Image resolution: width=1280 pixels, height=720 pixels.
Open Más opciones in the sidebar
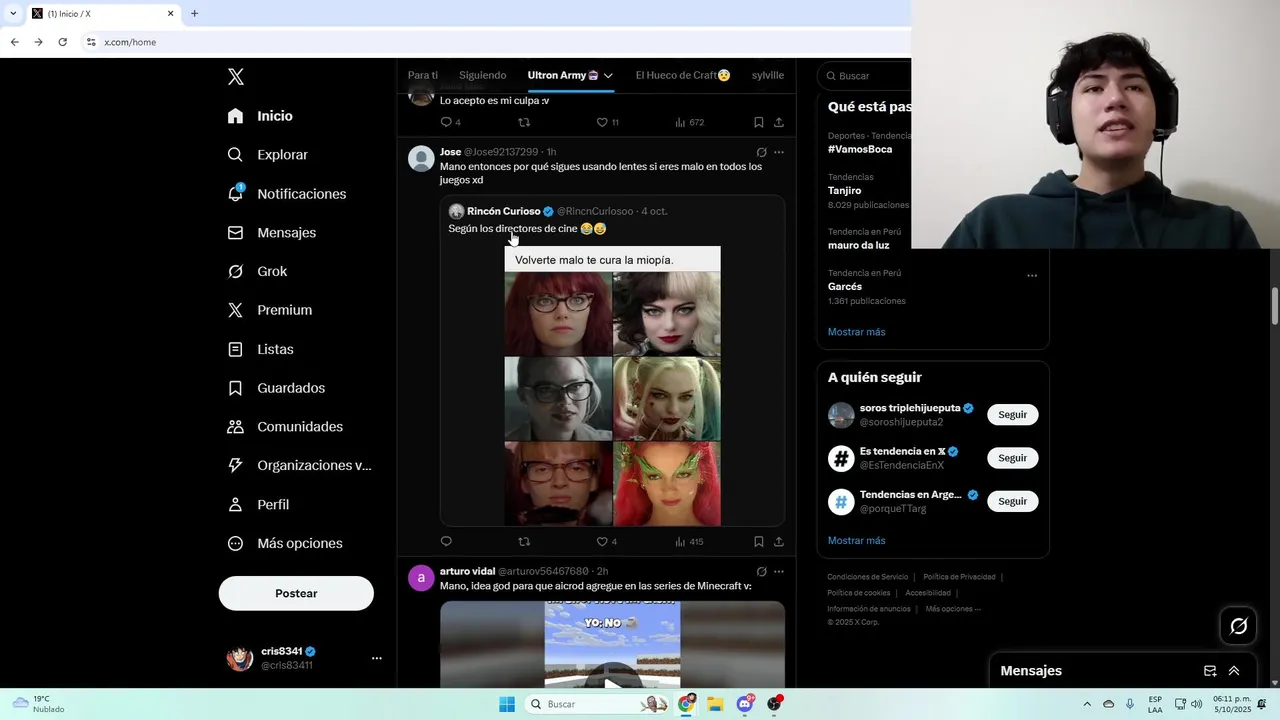click(x=285, y=544)
